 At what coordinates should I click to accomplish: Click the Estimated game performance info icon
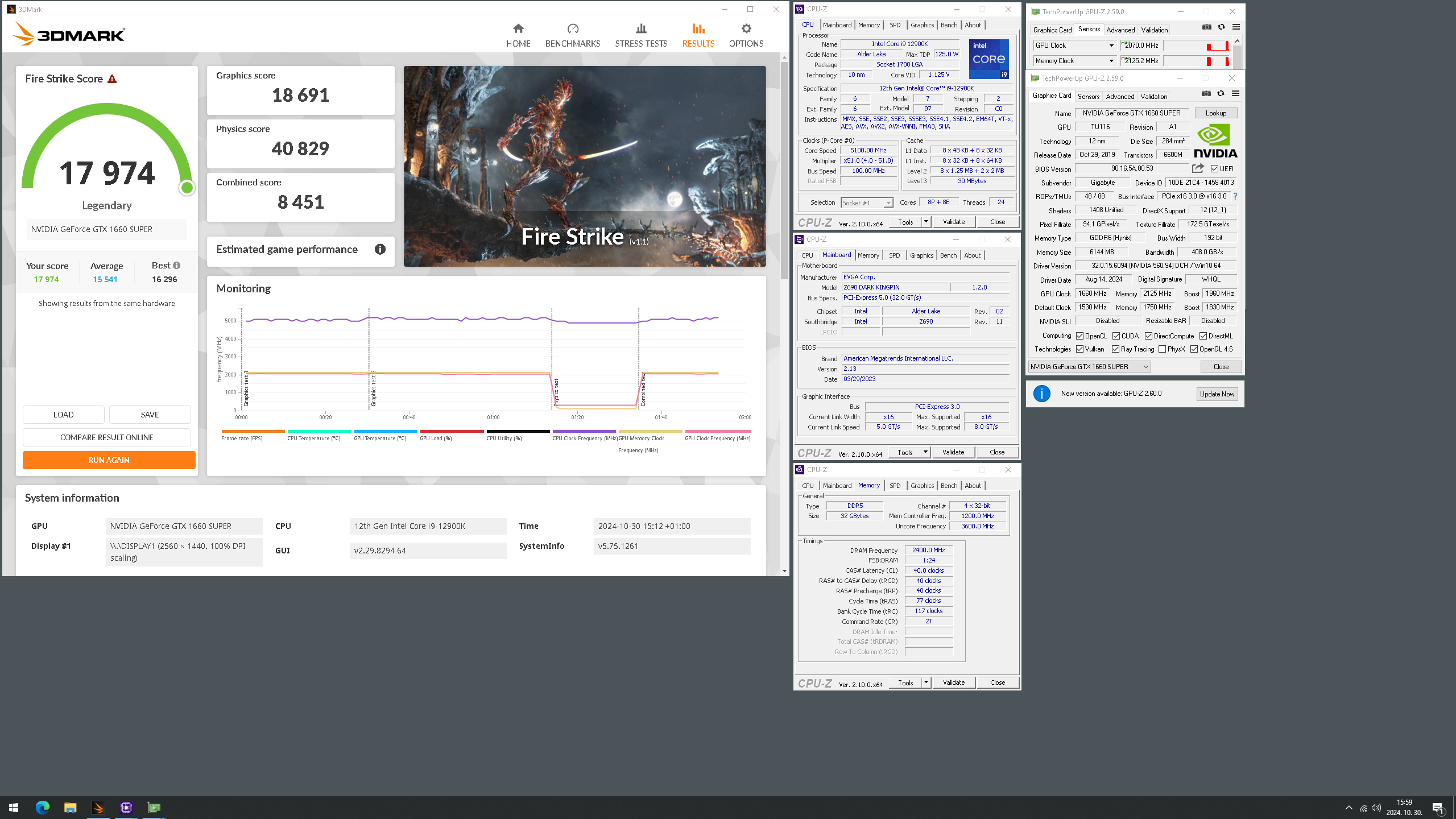380,249
